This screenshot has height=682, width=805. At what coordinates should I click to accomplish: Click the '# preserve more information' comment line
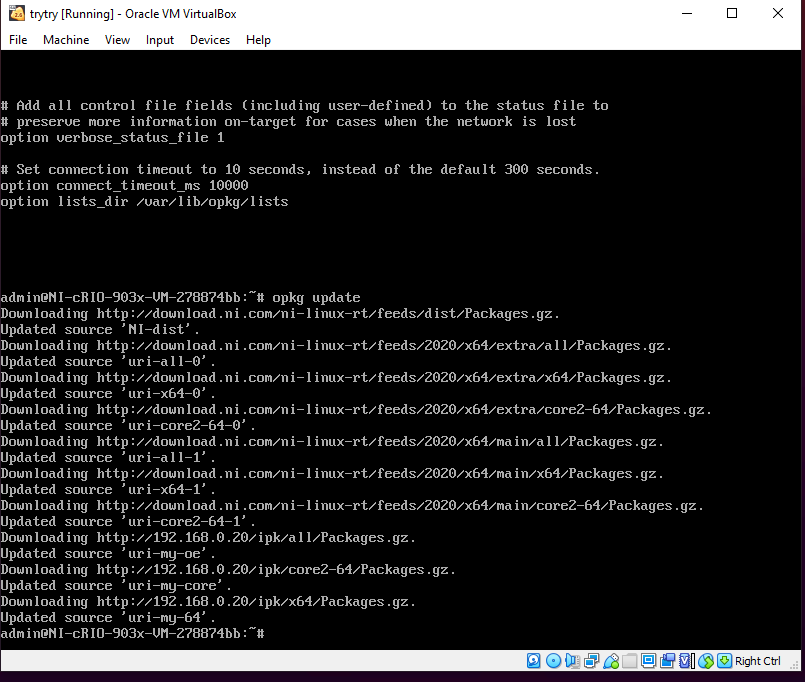click(288, 121)
